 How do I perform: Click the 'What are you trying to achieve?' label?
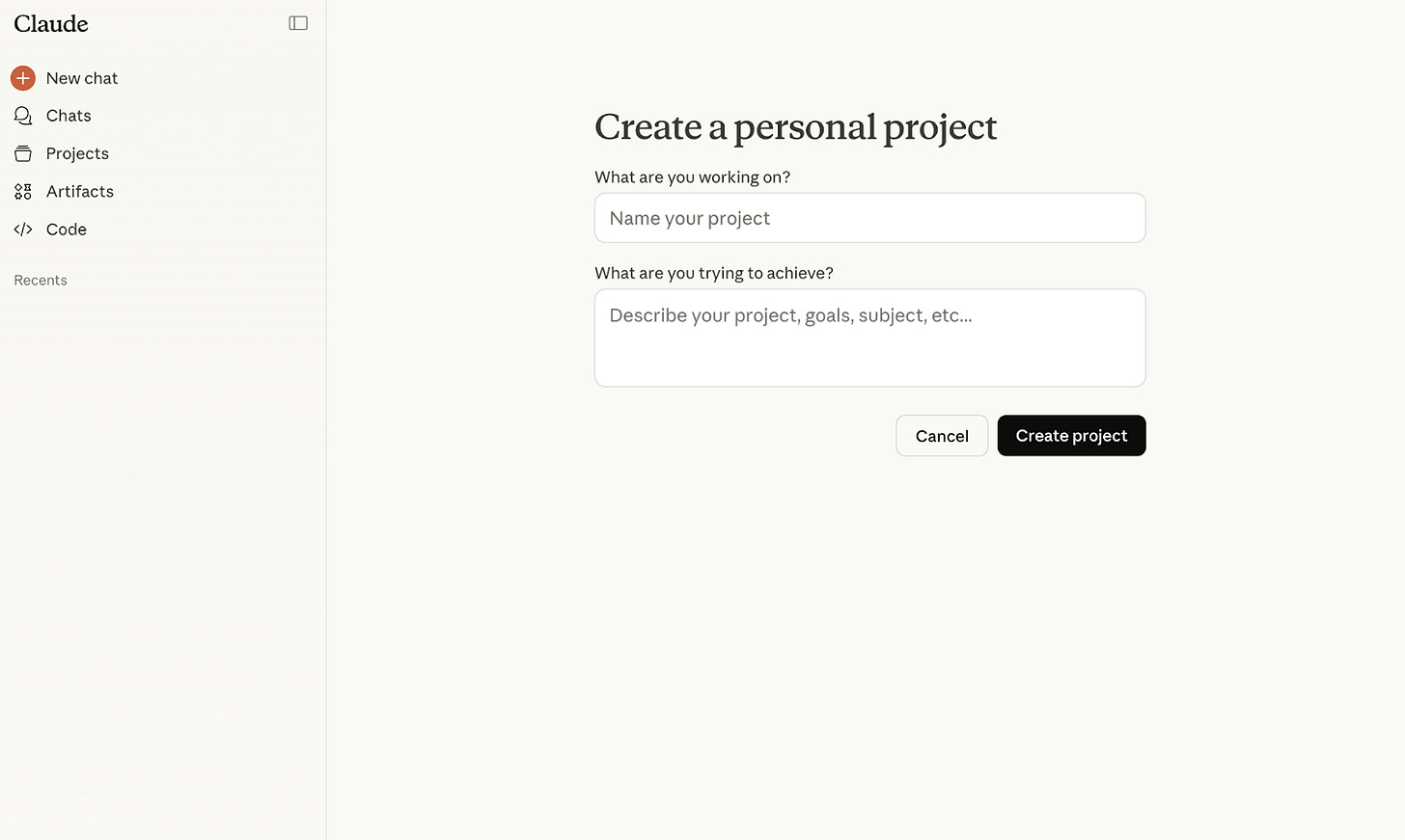[714, 273]
